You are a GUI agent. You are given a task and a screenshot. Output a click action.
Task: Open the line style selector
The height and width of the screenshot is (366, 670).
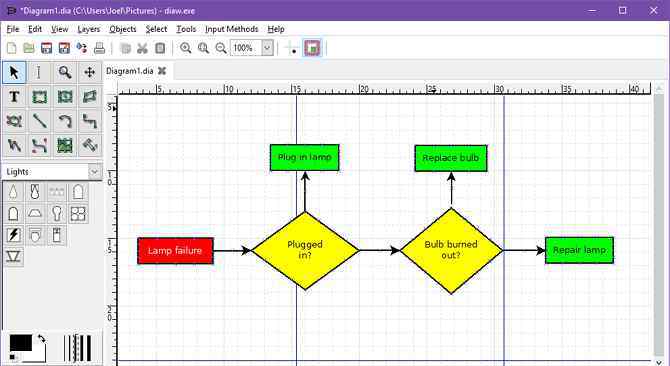click(79, 348)
